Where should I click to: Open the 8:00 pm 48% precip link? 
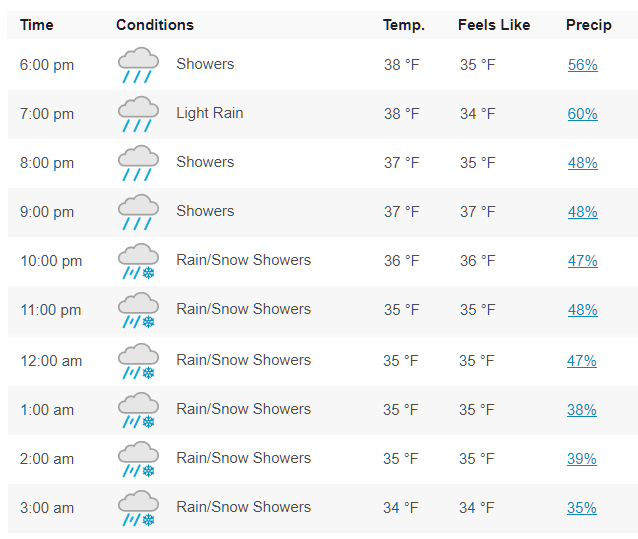tap(583, 163)
